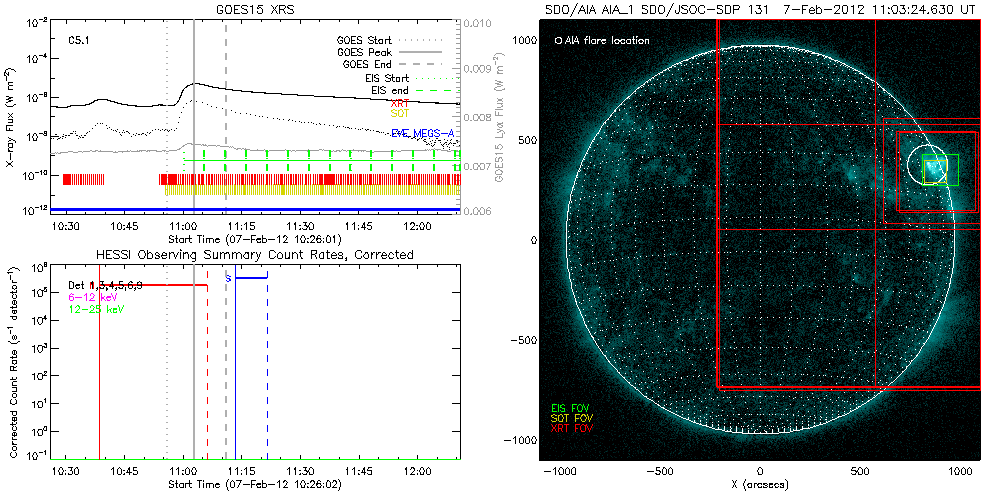The width and height of the screenshot is (1000, 500).
Task: Click the red XRT legend label
Action: click(400, 103)
